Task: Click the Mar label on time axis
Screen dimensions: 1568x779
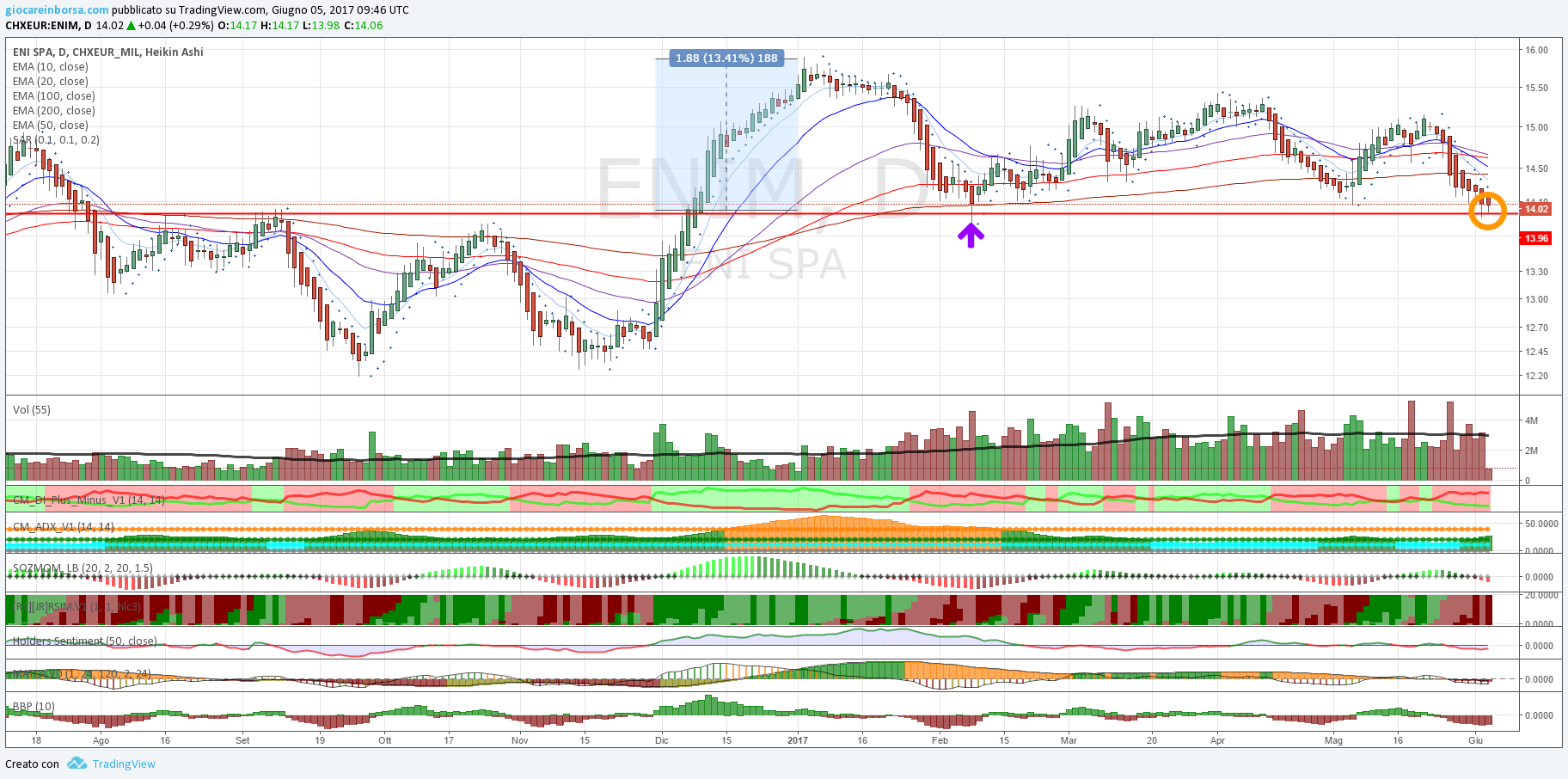Action: click(1069, 740)
